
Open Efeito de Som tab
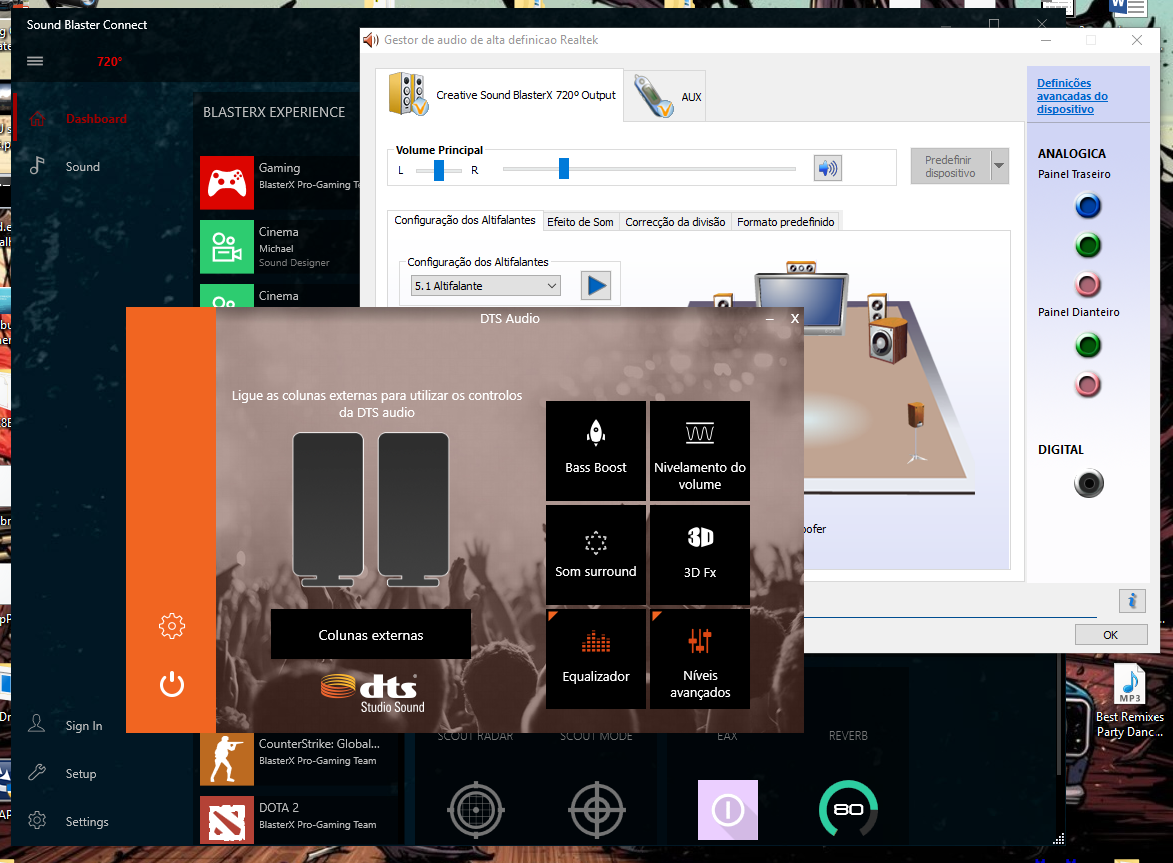580,222
